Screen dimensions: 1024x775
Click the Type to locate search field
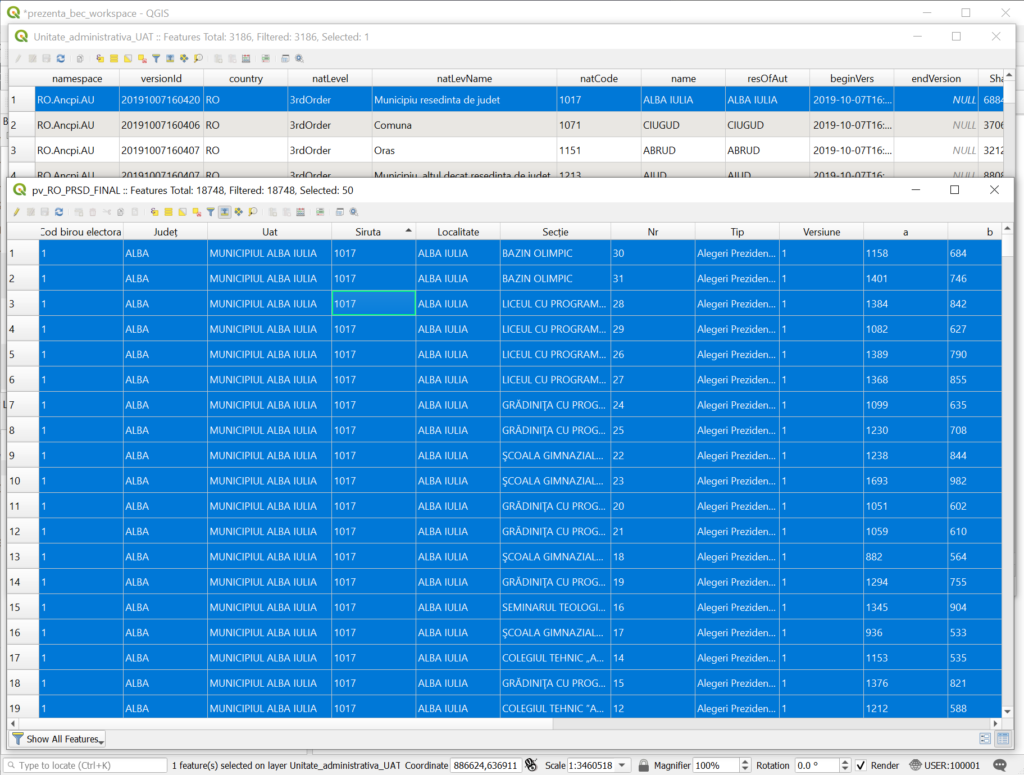[86, 765]
